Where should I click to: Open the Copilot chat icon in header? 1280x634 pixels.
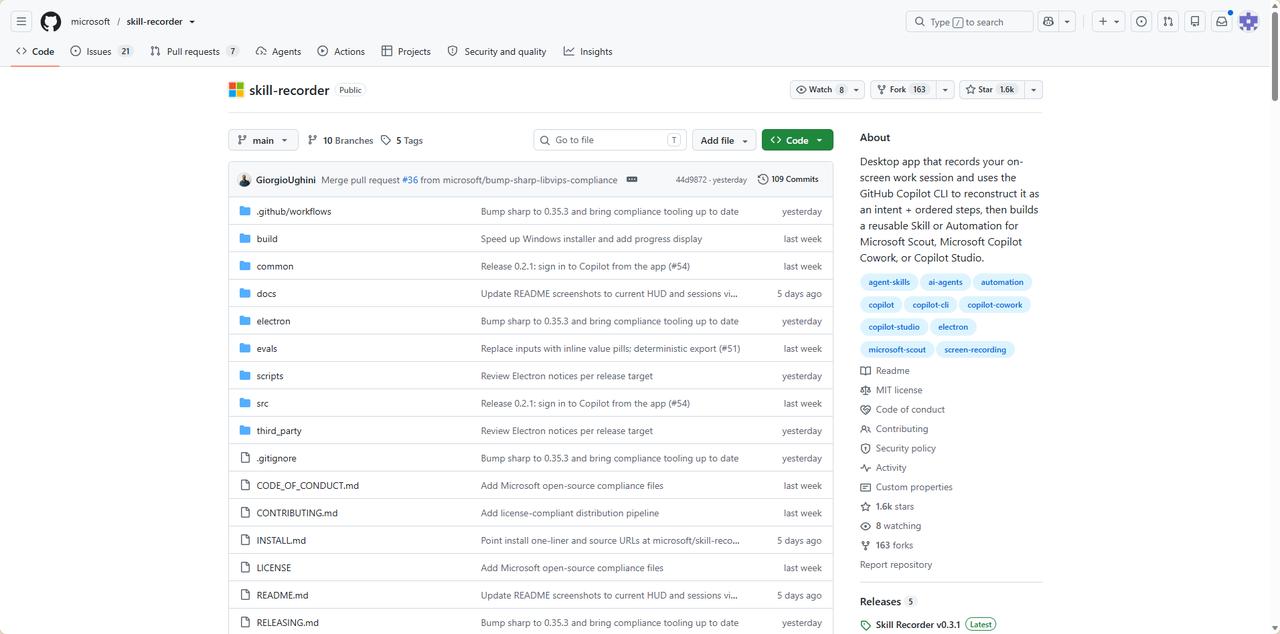(1048, 21)
